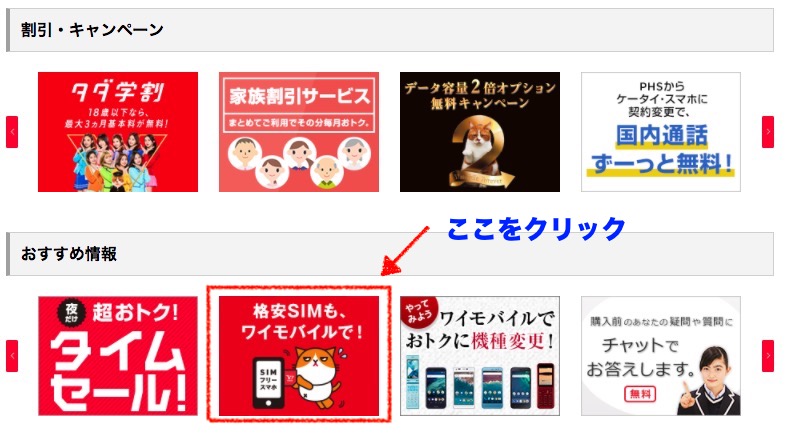Screen dimensions: 787x437
Task: Click the おすすめ情報 section header
Action: coord(389,253)
